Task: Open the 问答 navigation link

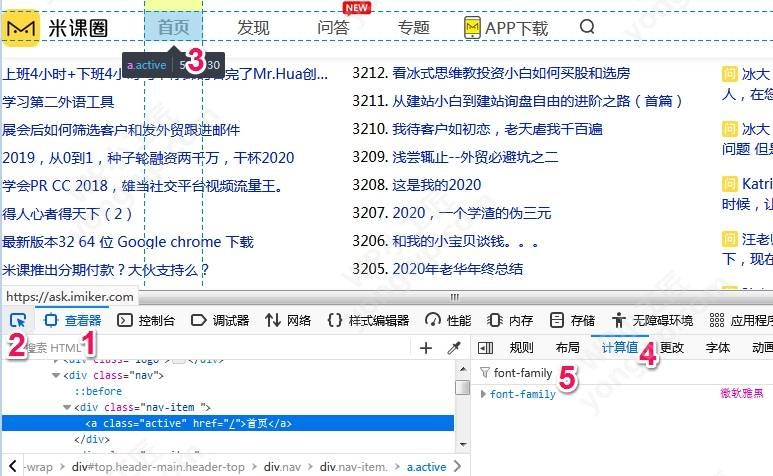Action: coord(333,27)
